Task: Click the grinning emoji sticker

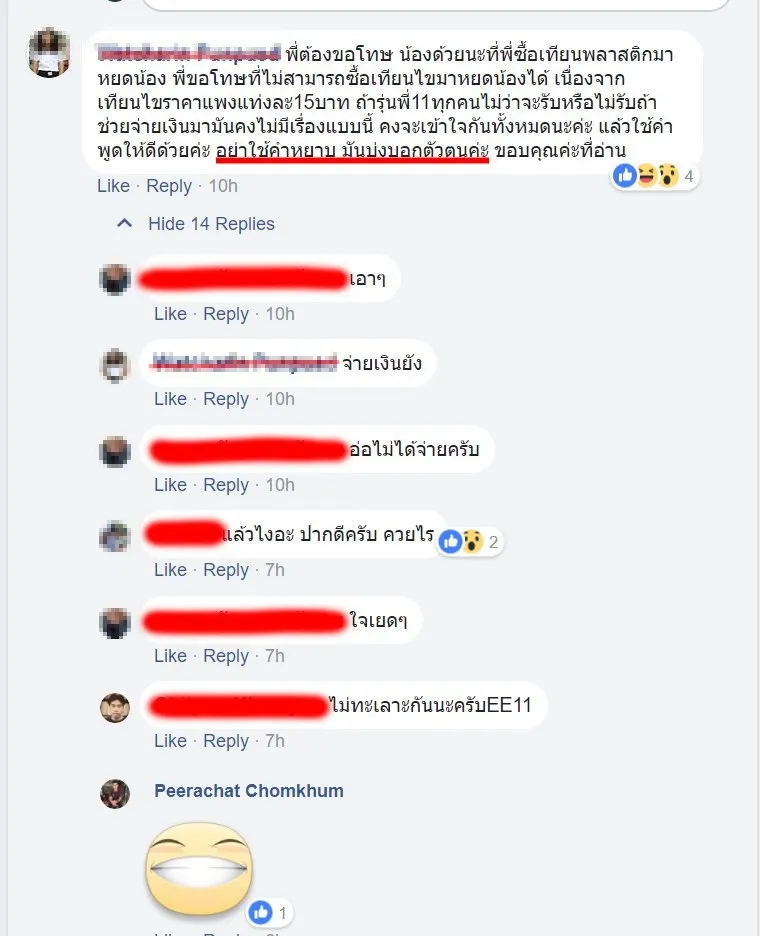Action: point(199,869)
